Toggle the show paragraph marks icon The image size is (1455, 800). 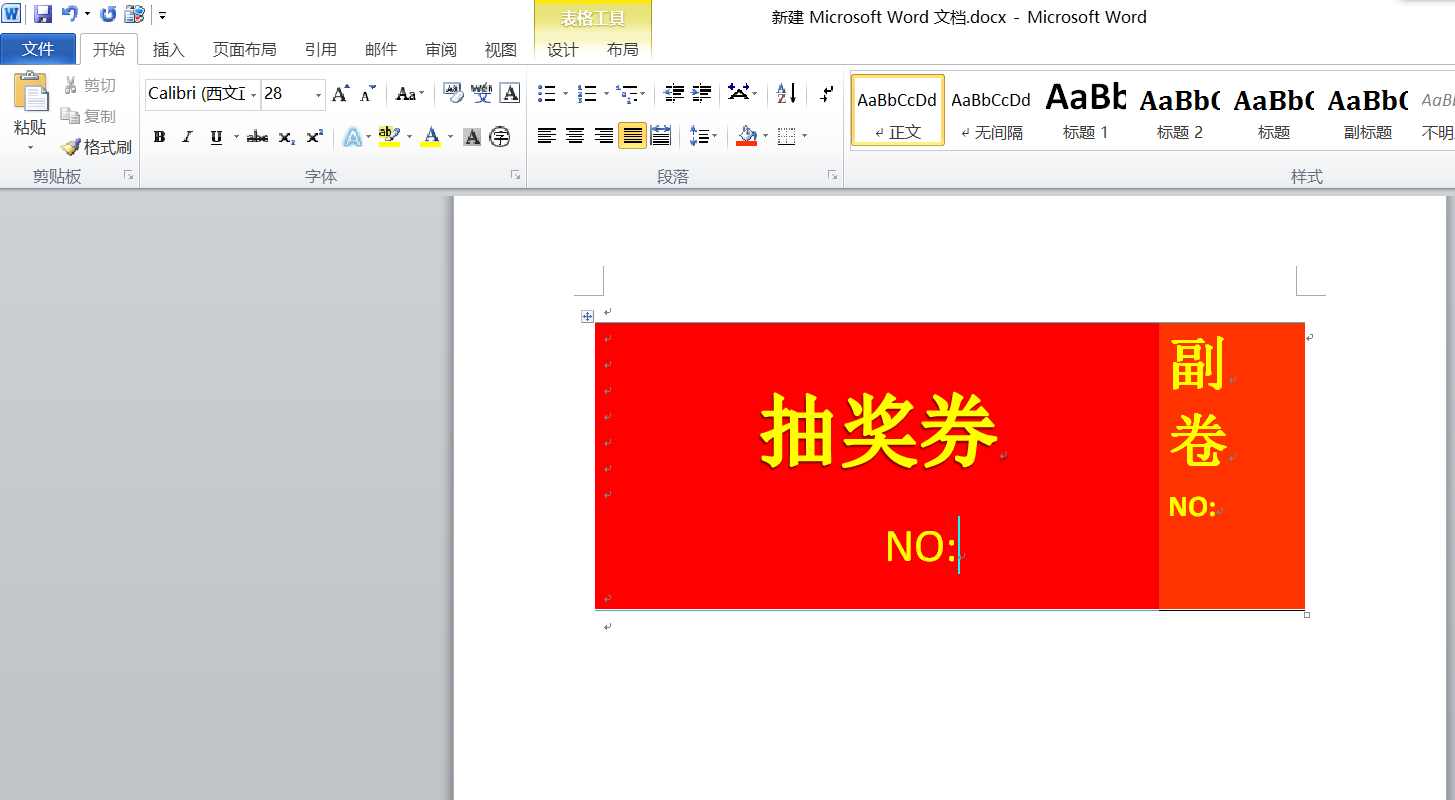point(826,94)
